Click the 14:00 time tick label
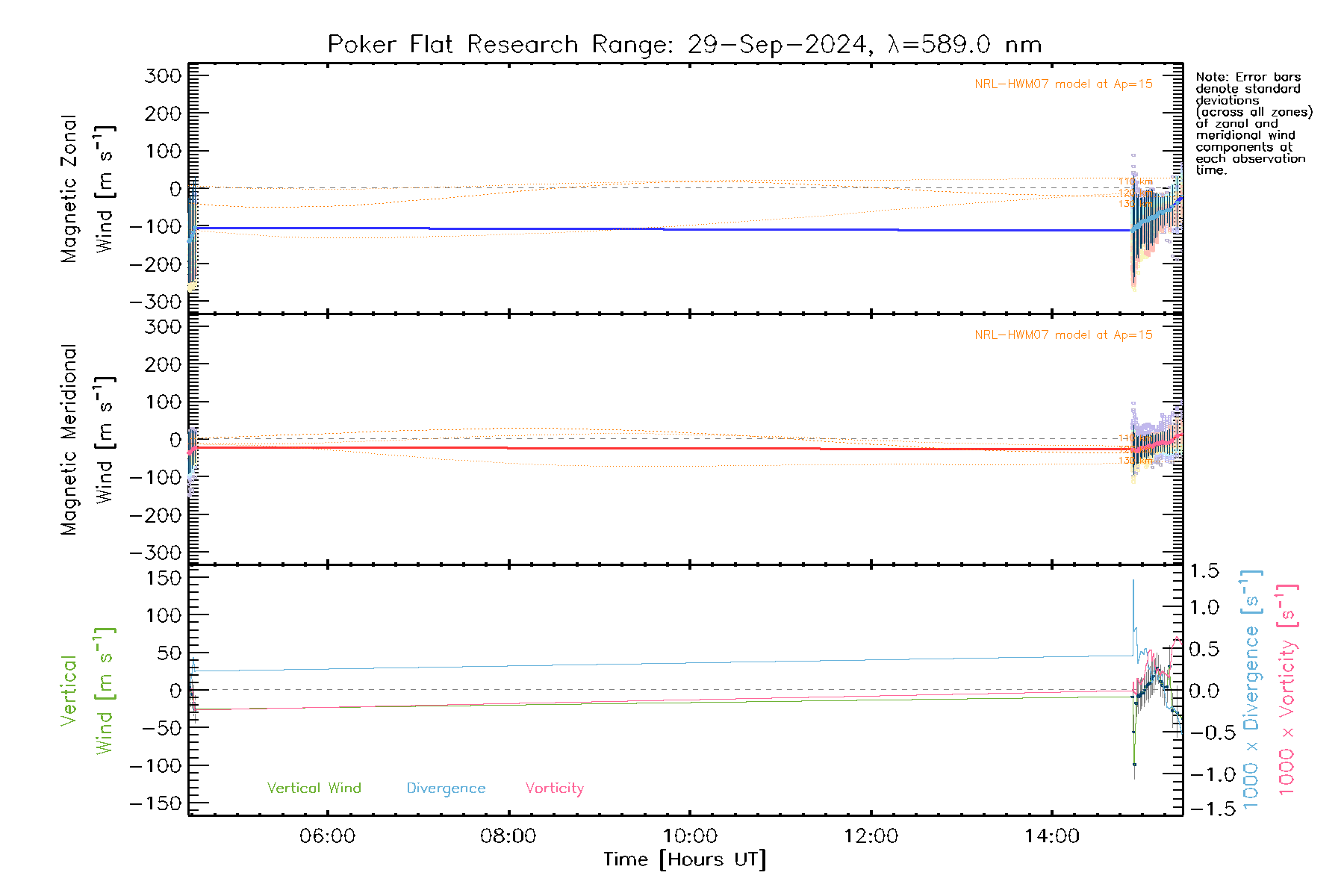1344x896 pixels. coord(1051,836)
